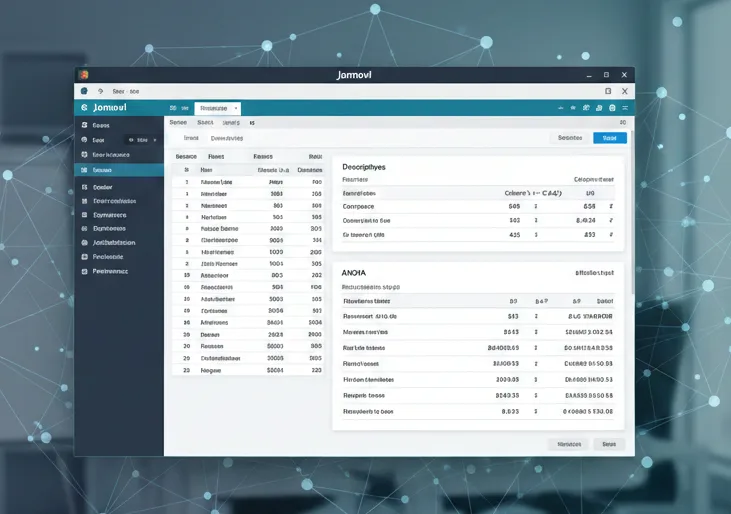Click the star icon in the teal header
Image resolution: width=731 pixels, height=514 pixels.
pyautogui.click(x=573, y=108)
